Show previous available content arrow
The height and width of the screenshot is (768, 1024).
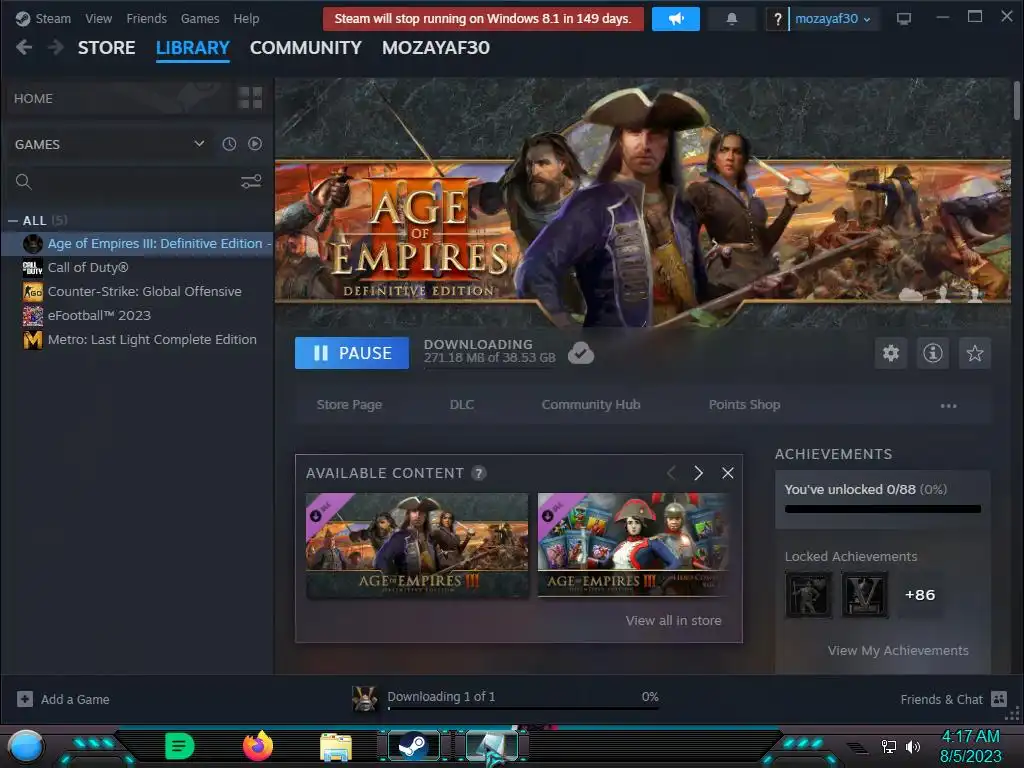(x=671, y=473)
